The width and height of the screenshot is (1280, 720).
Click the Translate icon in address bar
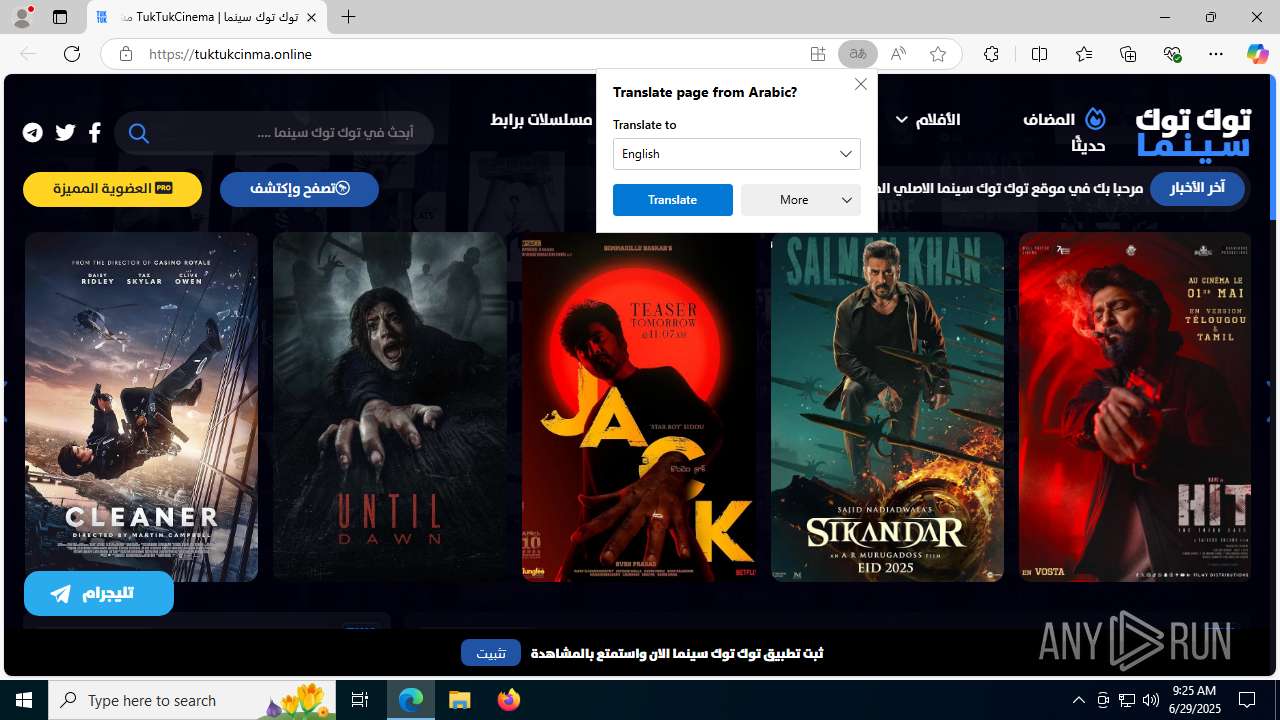pos(858,54)
